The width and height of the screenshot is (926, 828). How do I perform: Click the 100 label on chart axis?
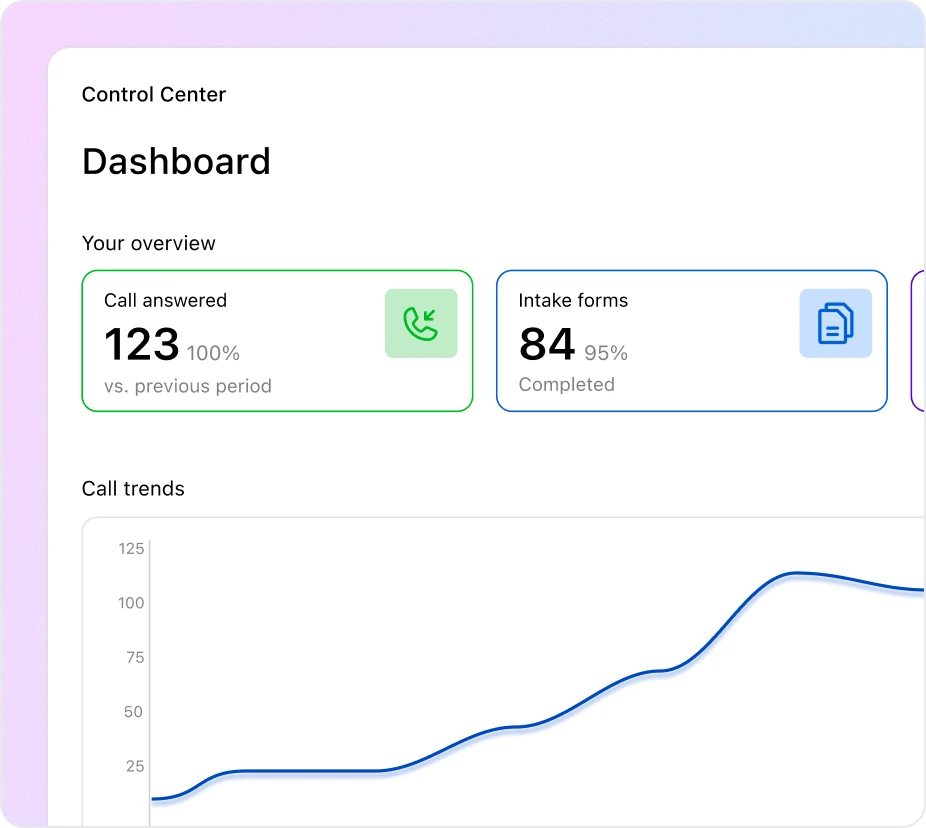(x=131, y=603)
